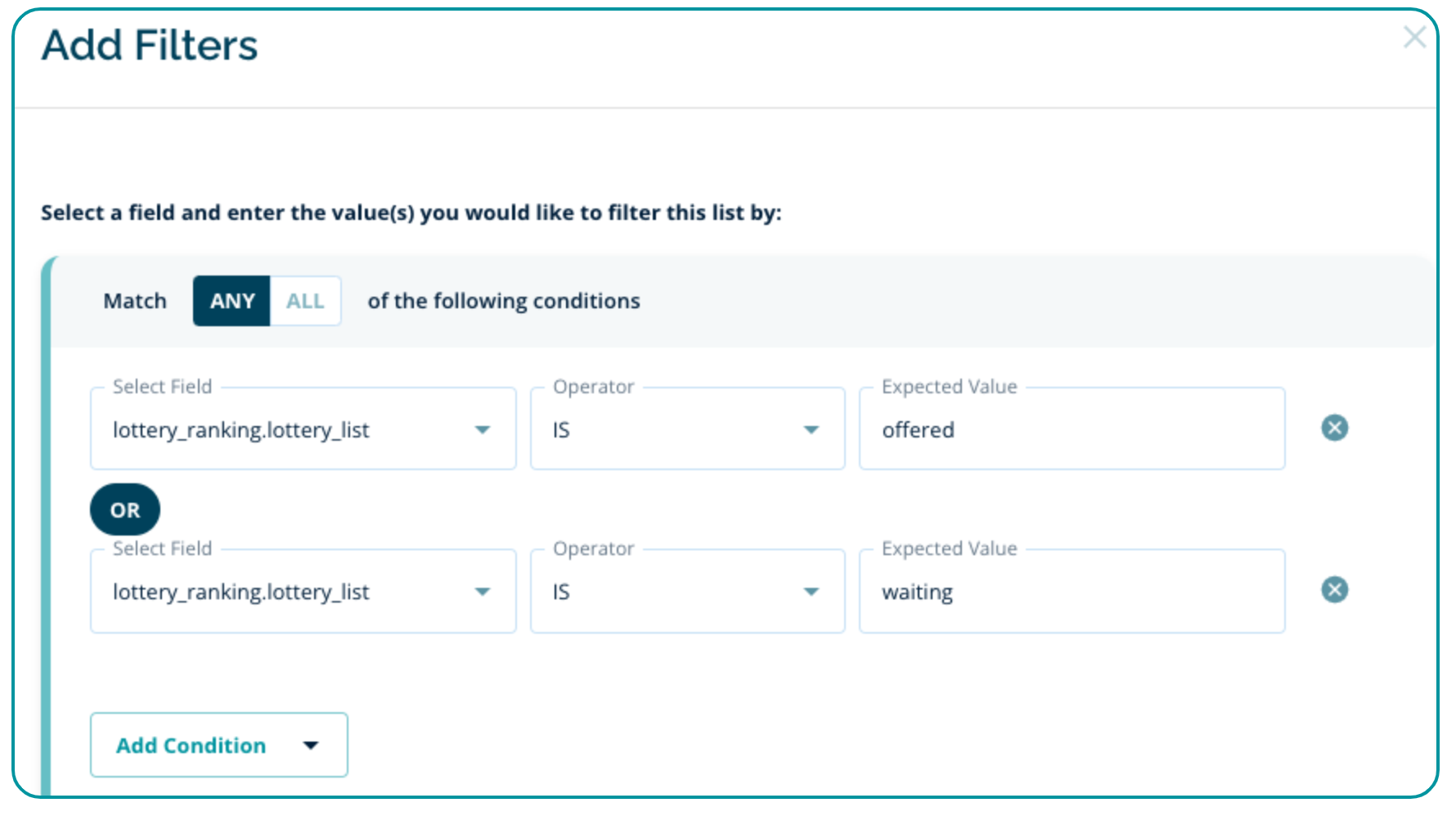1456x816 pixels.
Task: Click first Operator caret icon
Action: pos(811,429)
